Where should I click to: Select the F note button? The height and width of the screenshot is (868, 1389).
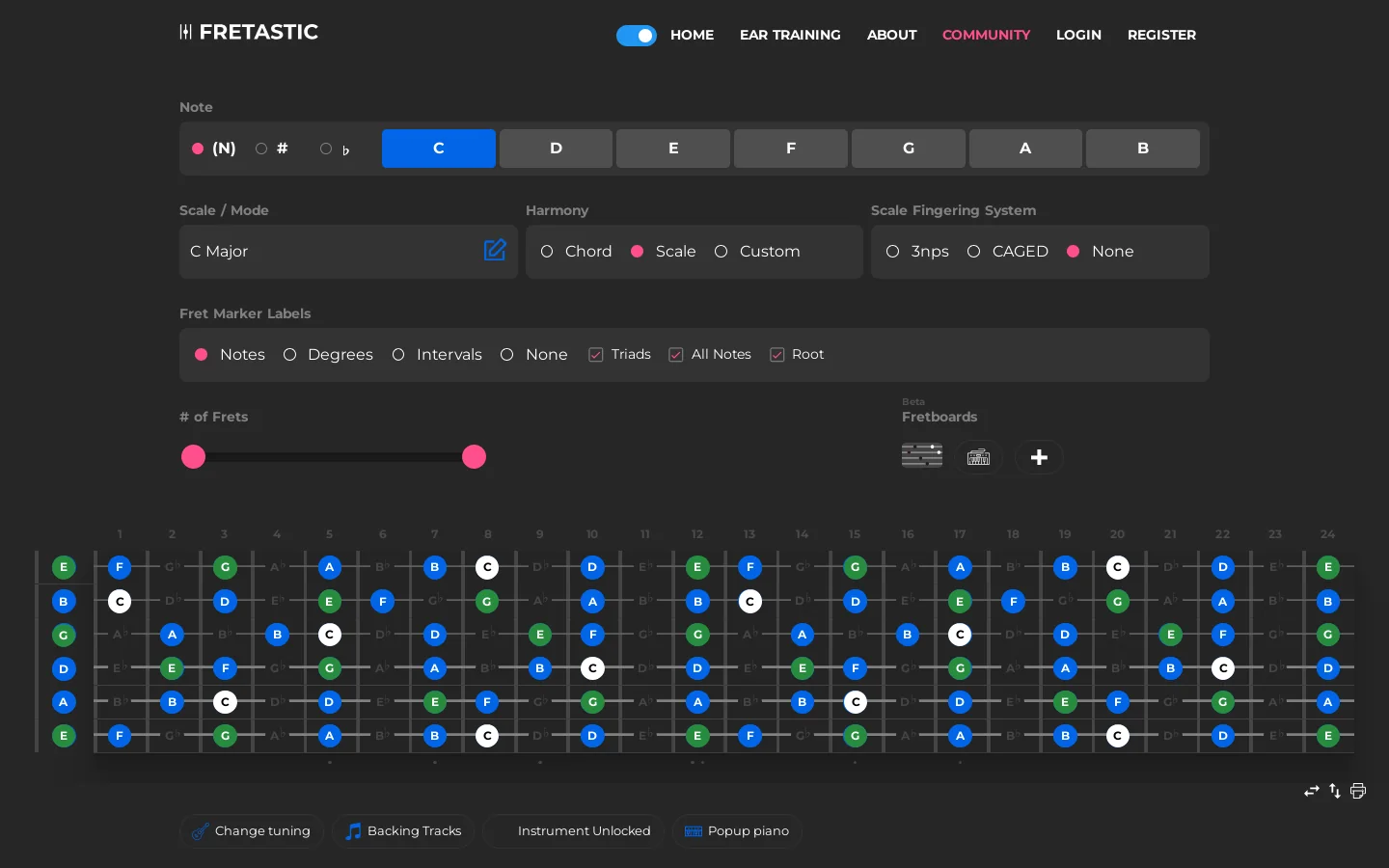(x=791, y=149)
